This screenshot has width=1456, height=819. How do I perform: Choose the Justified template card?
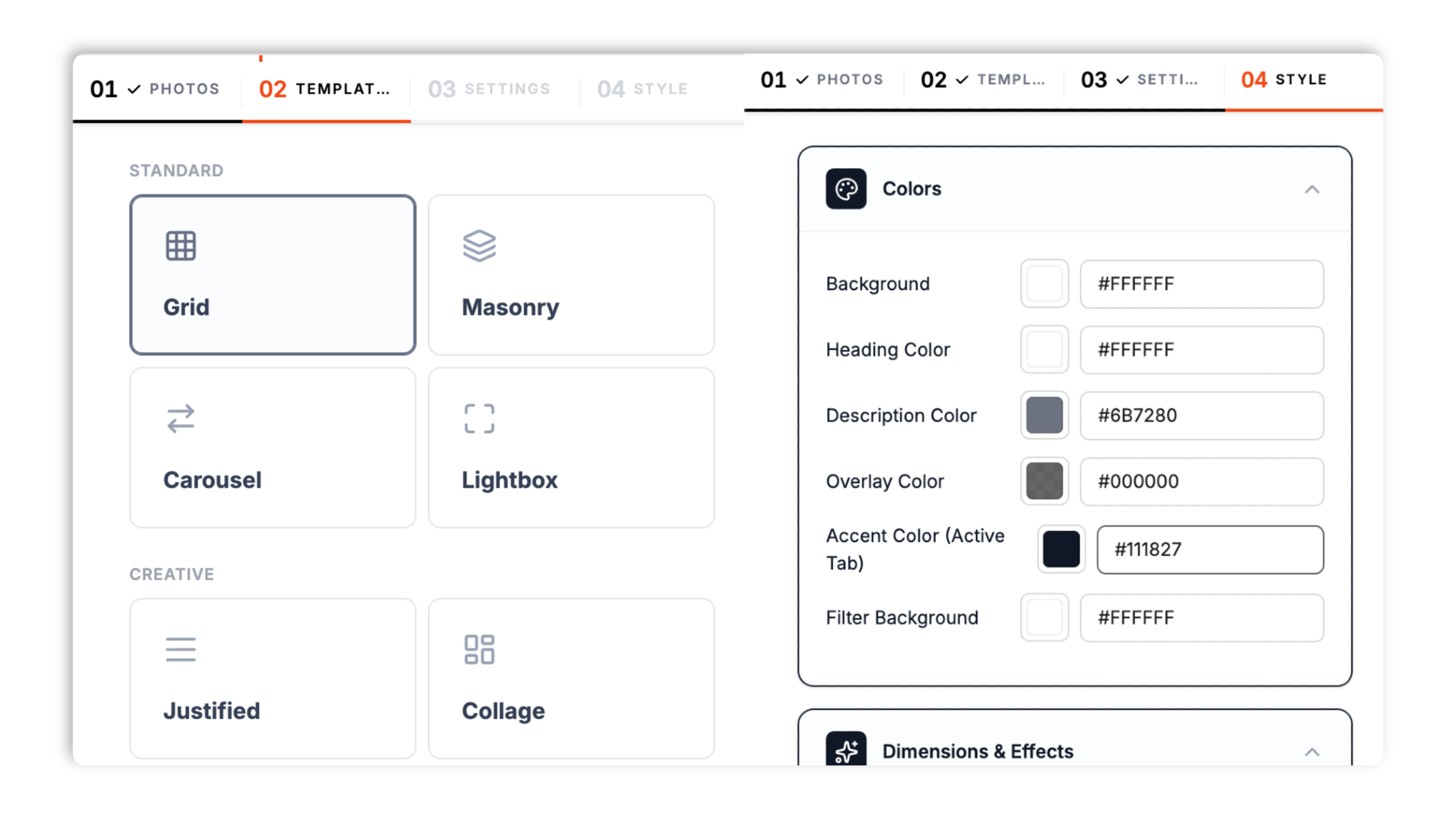tap(272, 678)
